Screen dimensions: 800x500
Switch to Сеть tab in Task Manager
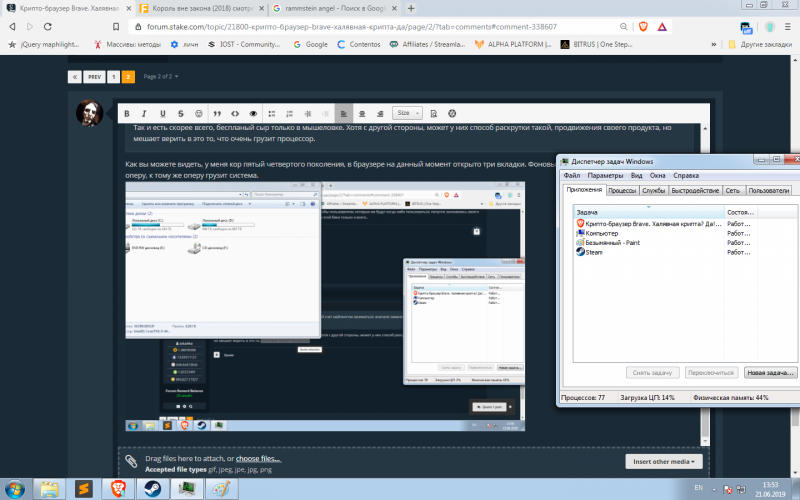pyautogui.click(x=733, y=190)
